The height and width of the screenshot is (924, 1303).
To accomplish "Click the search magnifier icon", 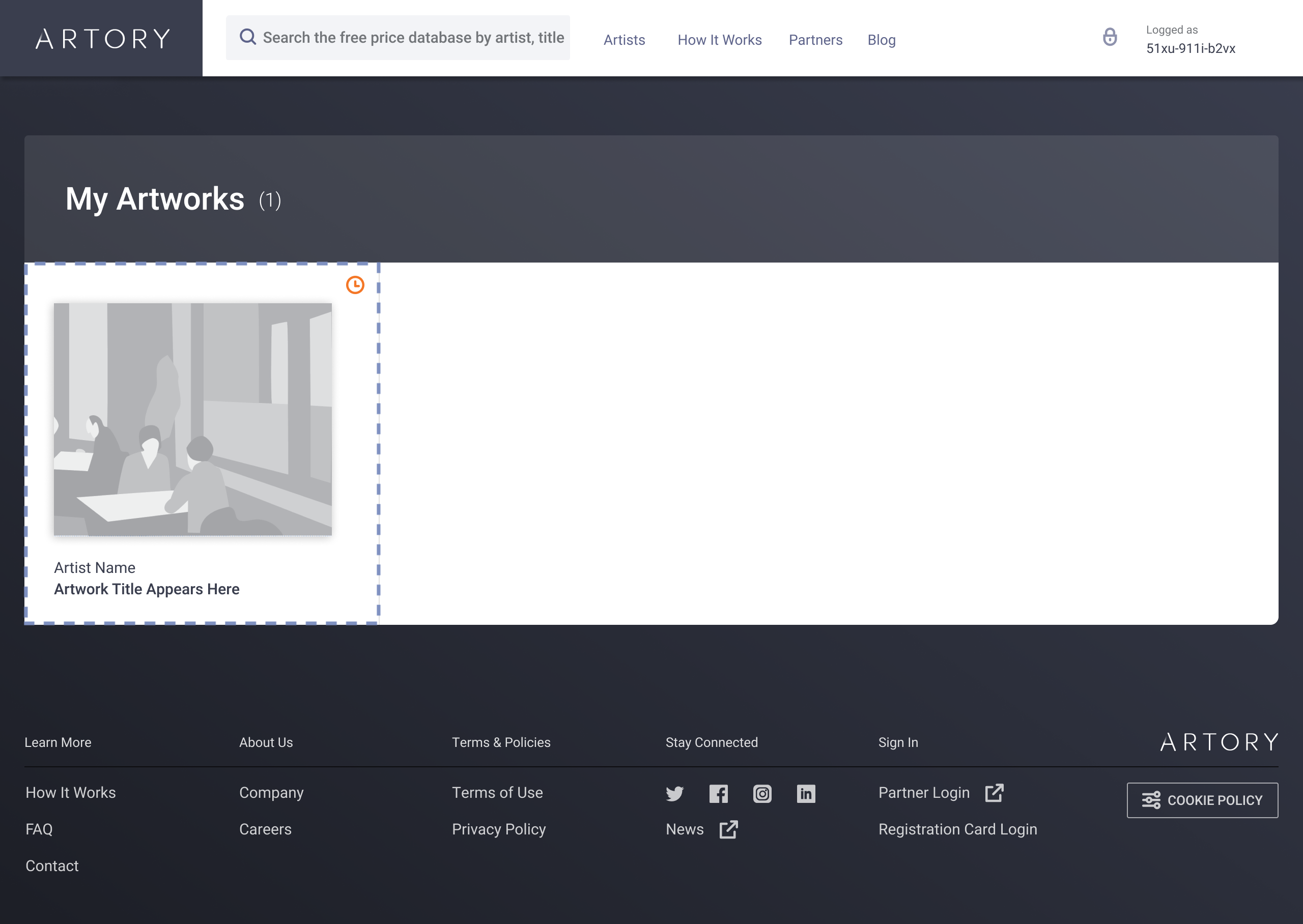I will tap(247, 38).
